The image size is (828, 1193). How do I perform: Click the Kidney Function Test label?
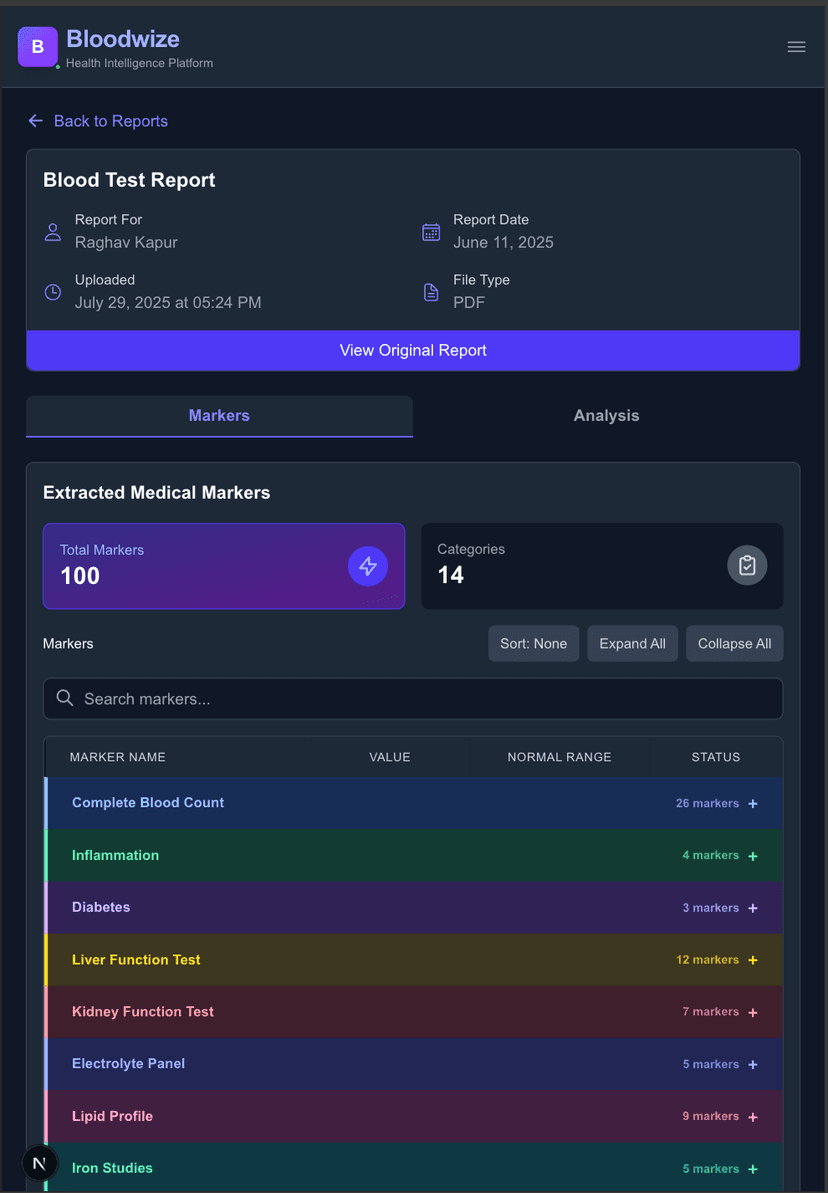[142, 1011]
